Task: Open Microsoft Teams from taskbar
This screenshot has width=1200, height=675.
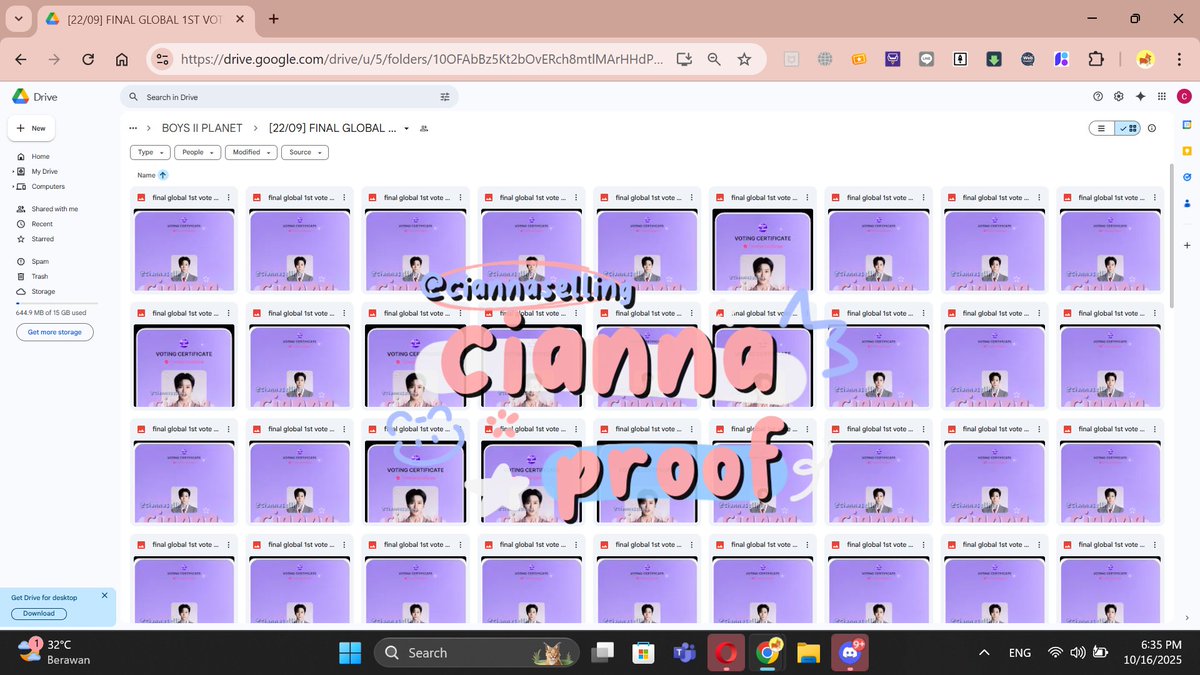Action: pyautogui.click(x=684, y=652)
